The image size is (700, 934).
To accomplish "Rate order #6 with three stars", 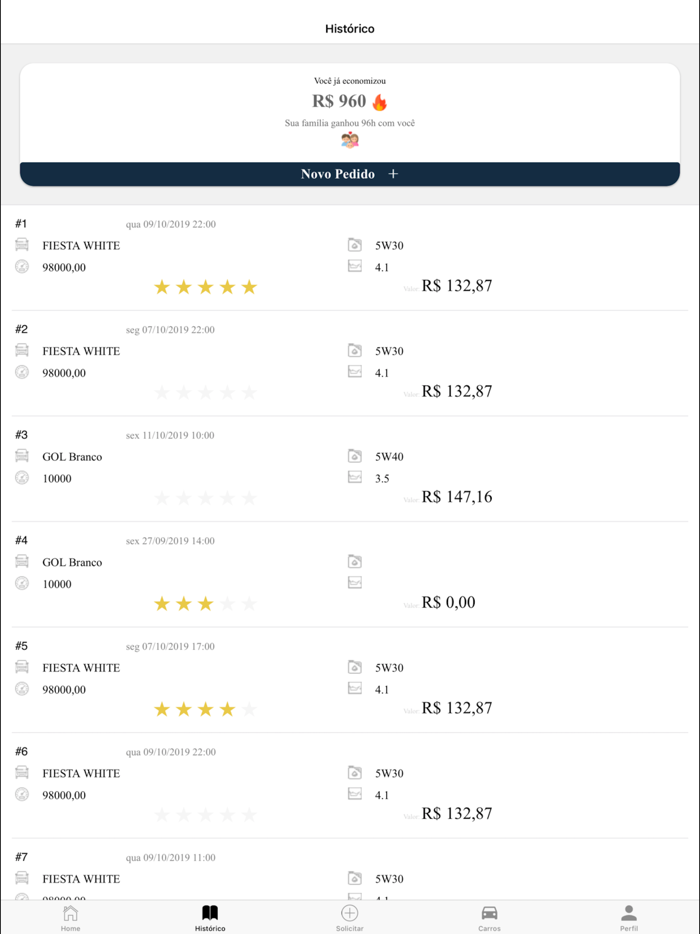I will [205, 815].
